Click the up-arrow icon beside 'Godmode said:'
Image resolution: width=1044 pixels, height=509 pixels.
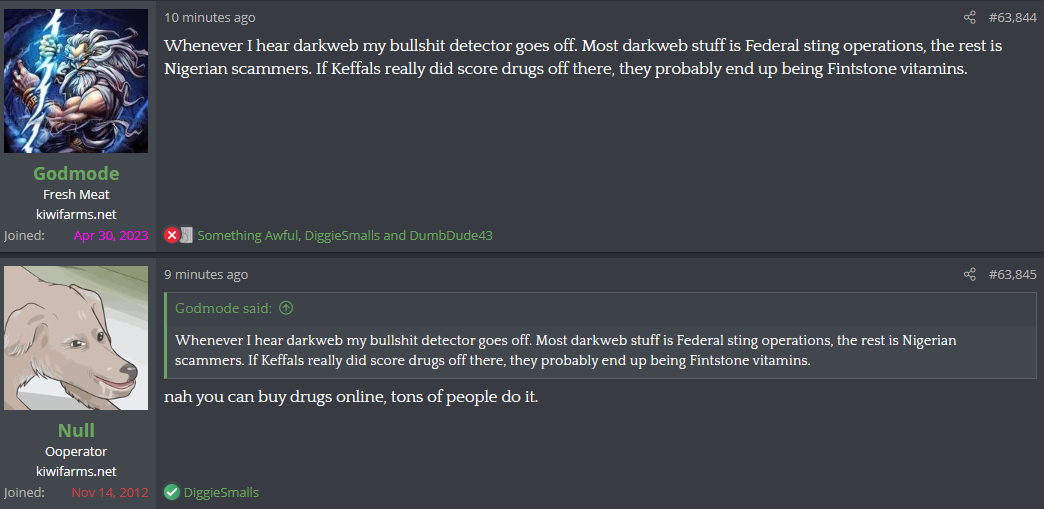(x=287, y=308)
